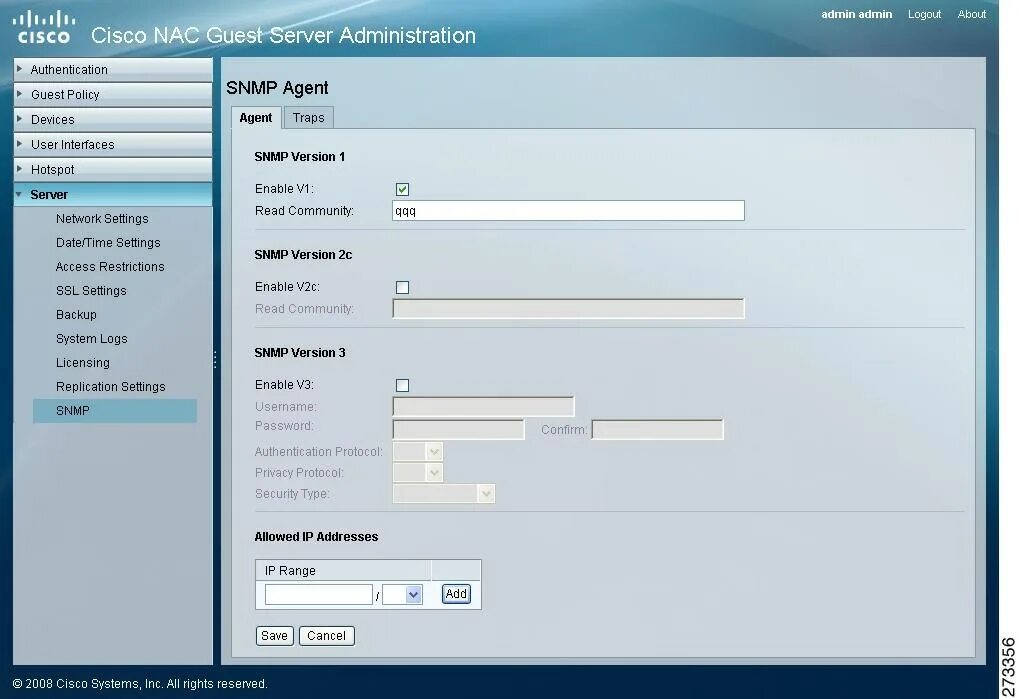
Task: Click the Cisco logo in the header
Action: coord(44,27)
